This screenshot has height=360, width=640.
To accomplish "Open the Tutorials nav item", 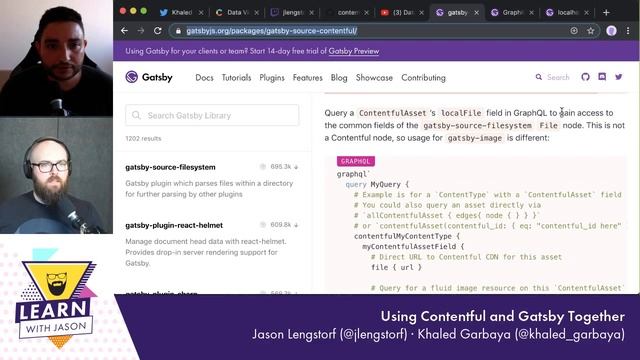I will pyautogui.click(x=236, y=78).
